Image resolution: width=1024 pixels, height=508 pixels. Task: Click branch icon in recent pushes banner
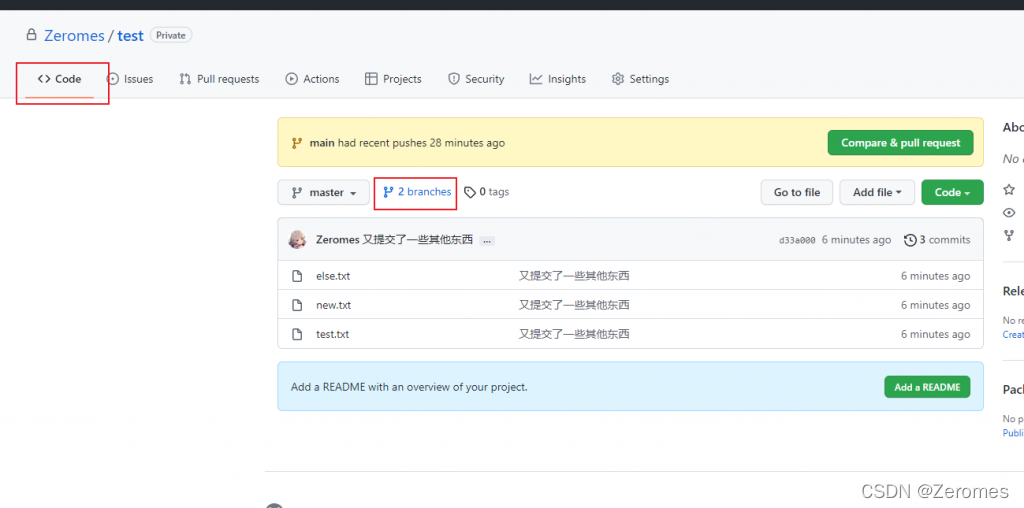point(297,143)
